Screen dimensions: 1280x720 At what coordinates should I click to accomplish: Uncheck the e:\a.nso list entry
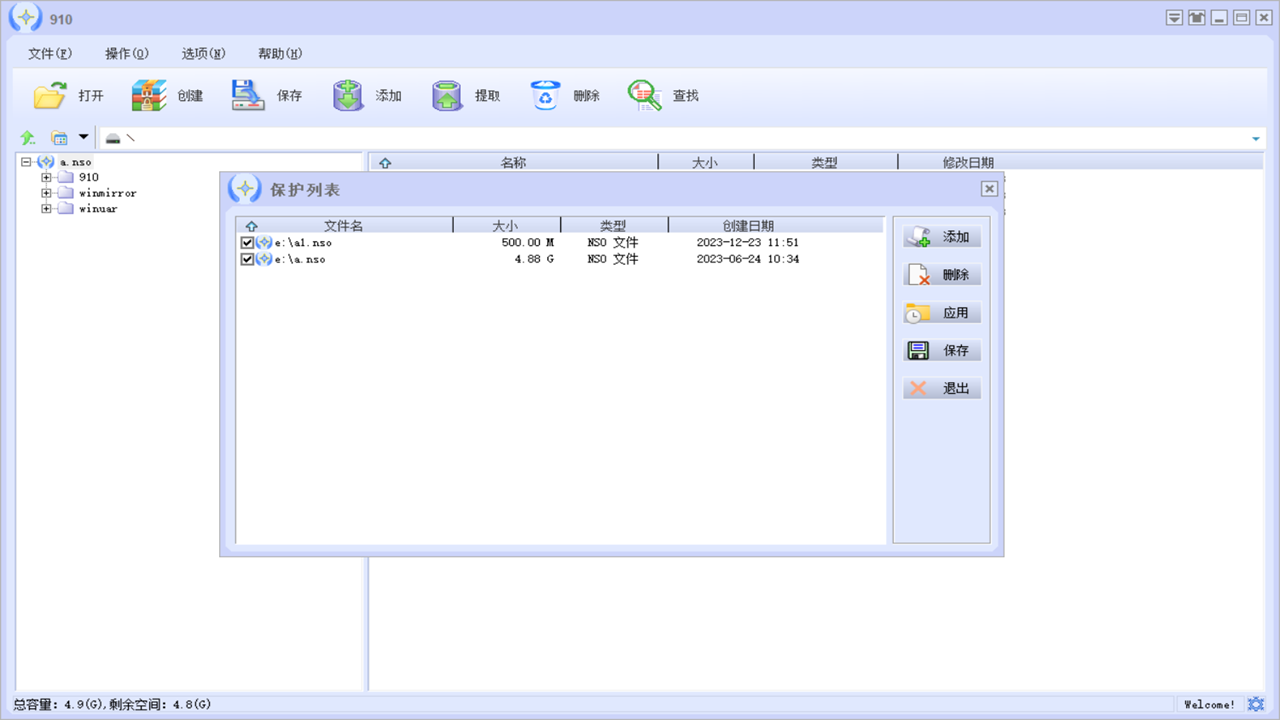pos(246,259)
